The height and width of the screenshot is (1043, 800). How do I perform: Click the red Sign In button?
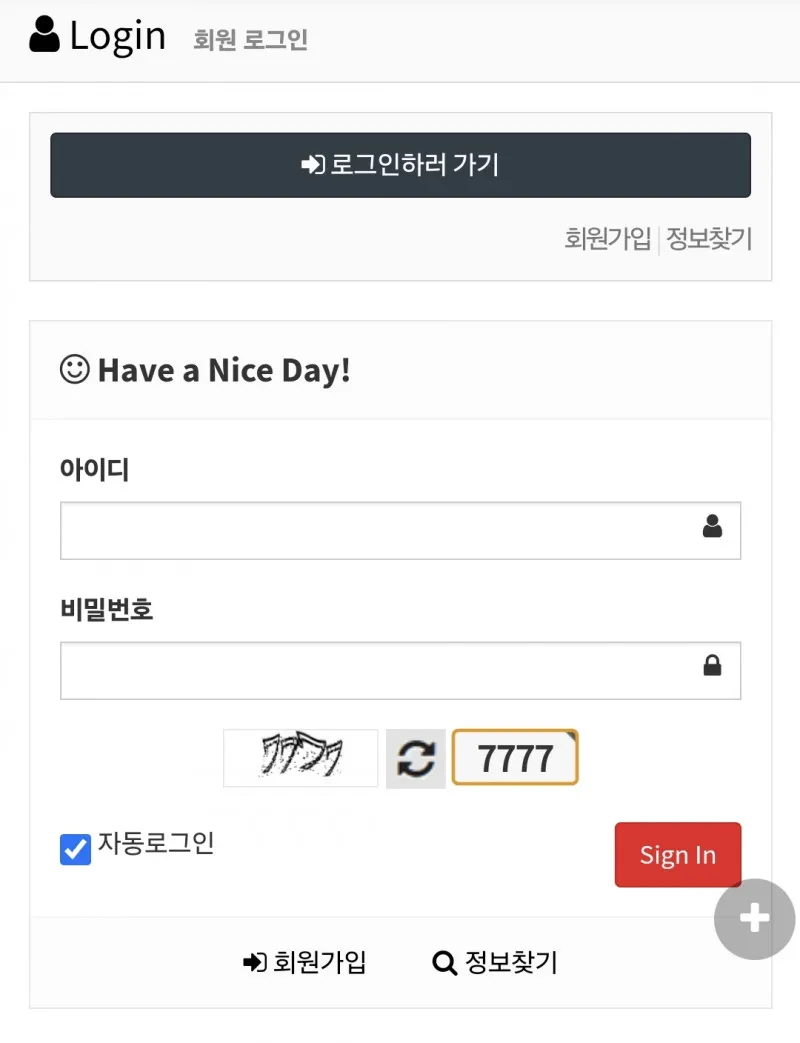pyautogui.click(x=678, y=855)
